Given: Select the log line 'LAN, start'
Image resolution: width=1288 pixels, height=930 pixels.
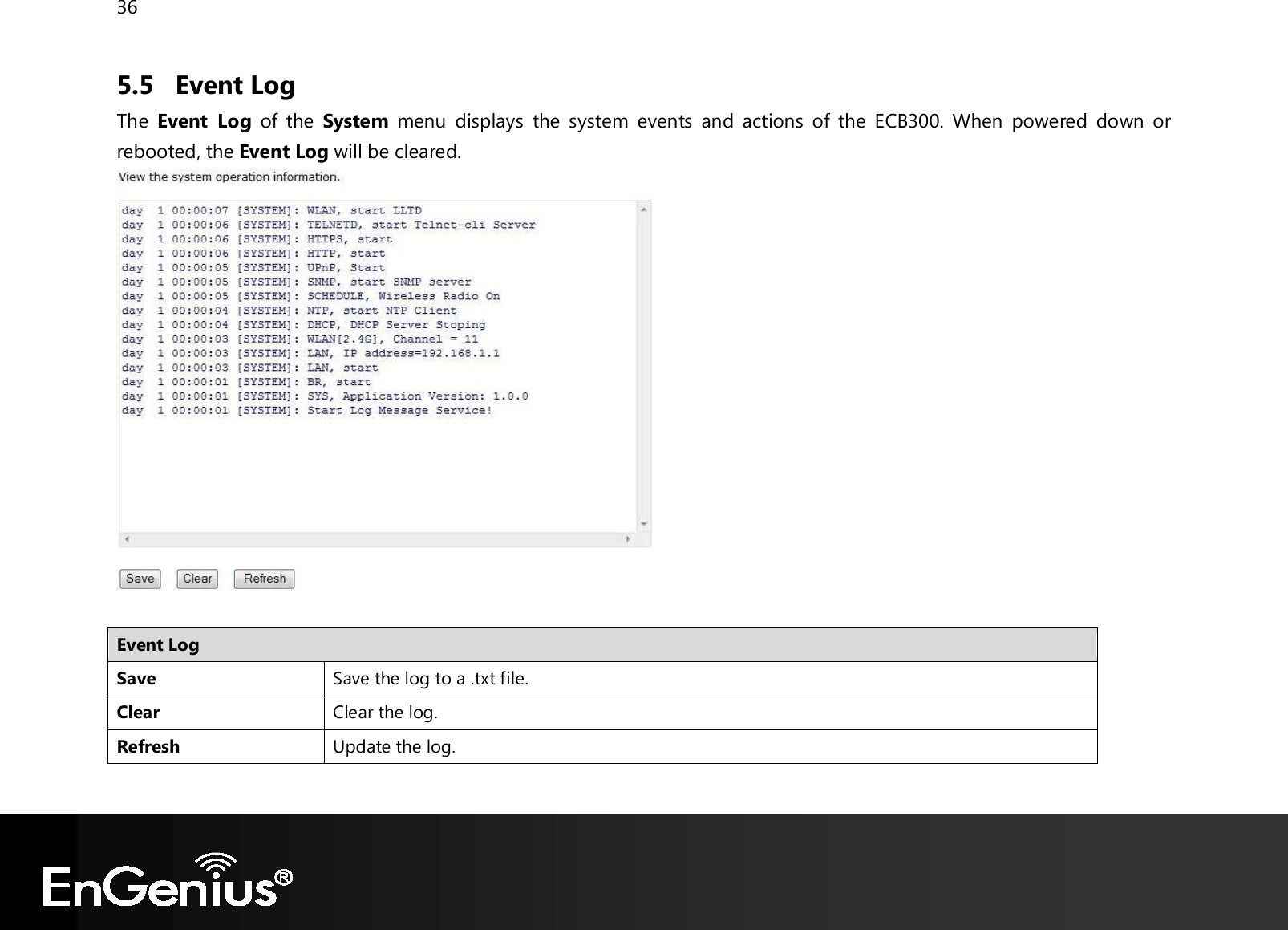Looking at the screenshot, I should 250,368.
